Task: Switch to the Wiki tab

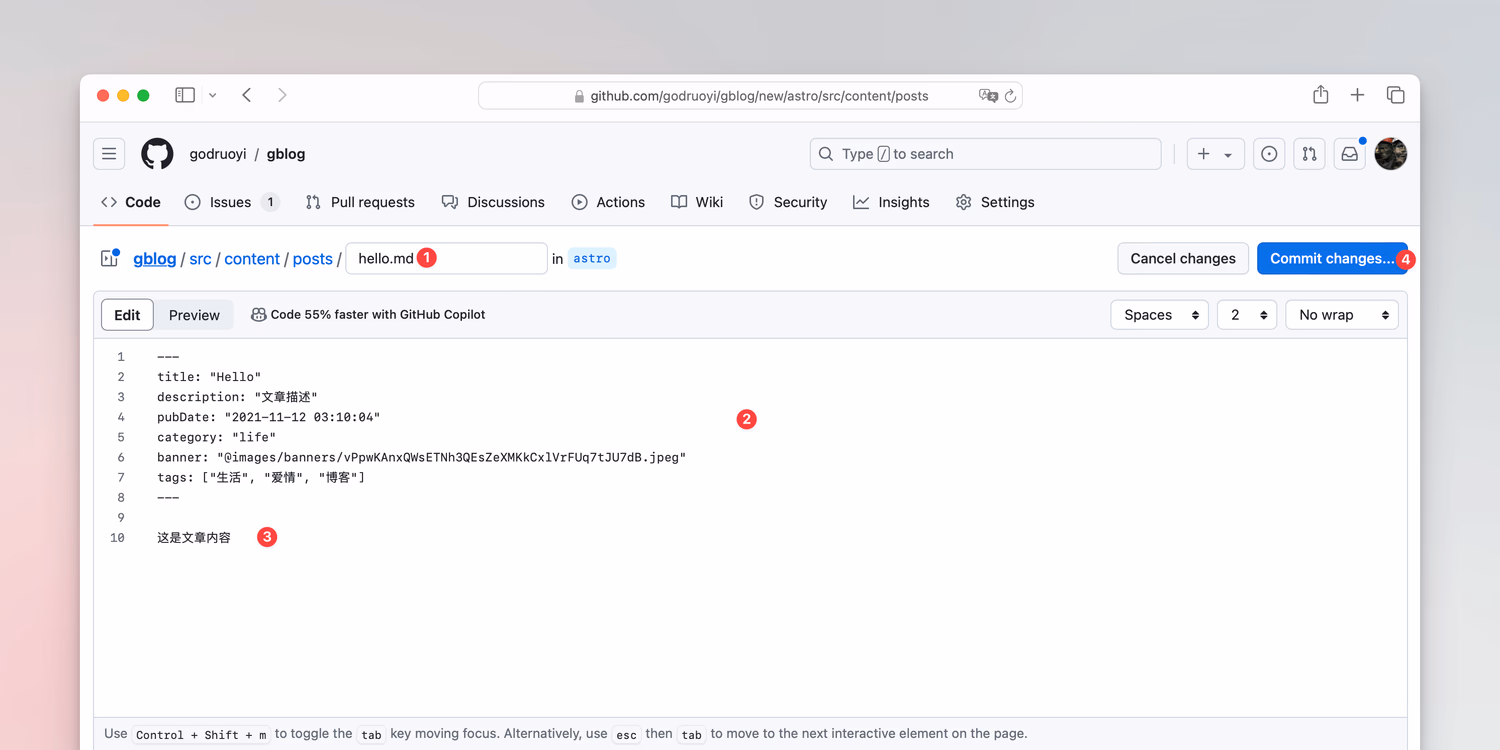Action: 697,202
